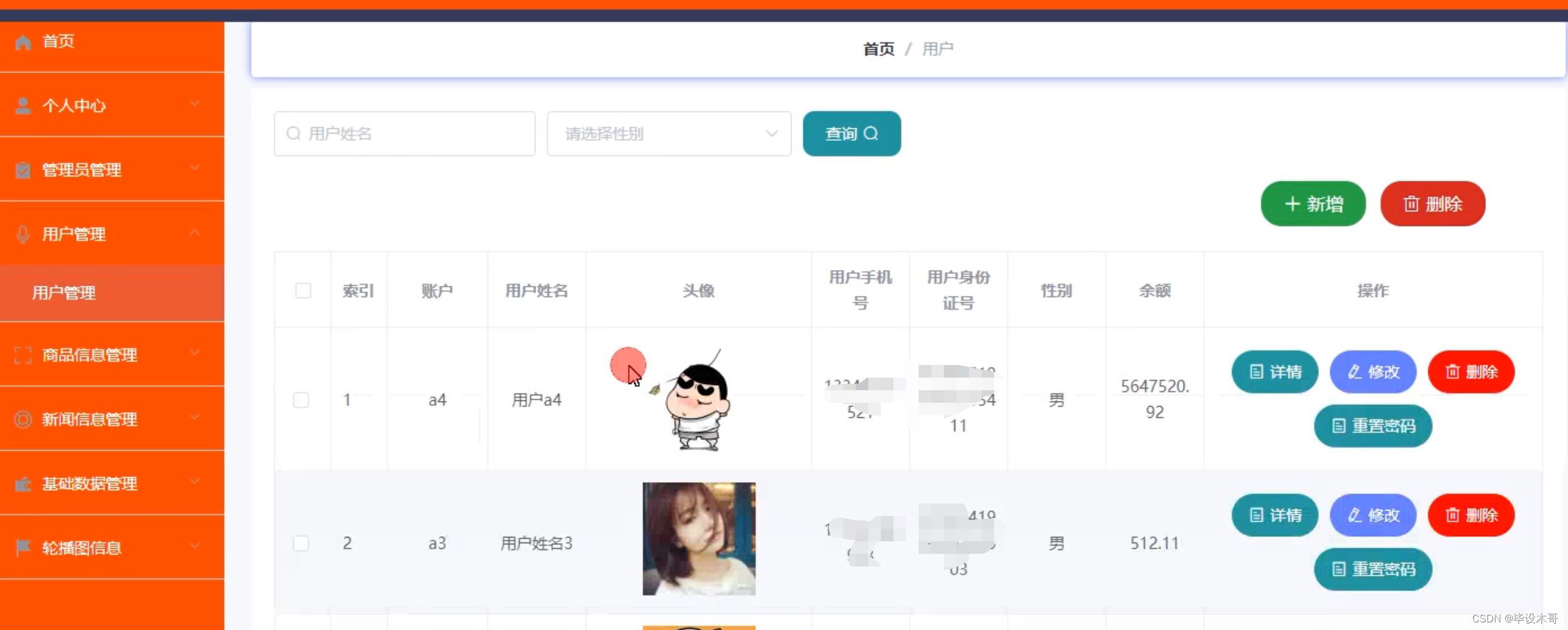Click the 头像 column header
Viewport: 1568px width, 630px height.
698,291
